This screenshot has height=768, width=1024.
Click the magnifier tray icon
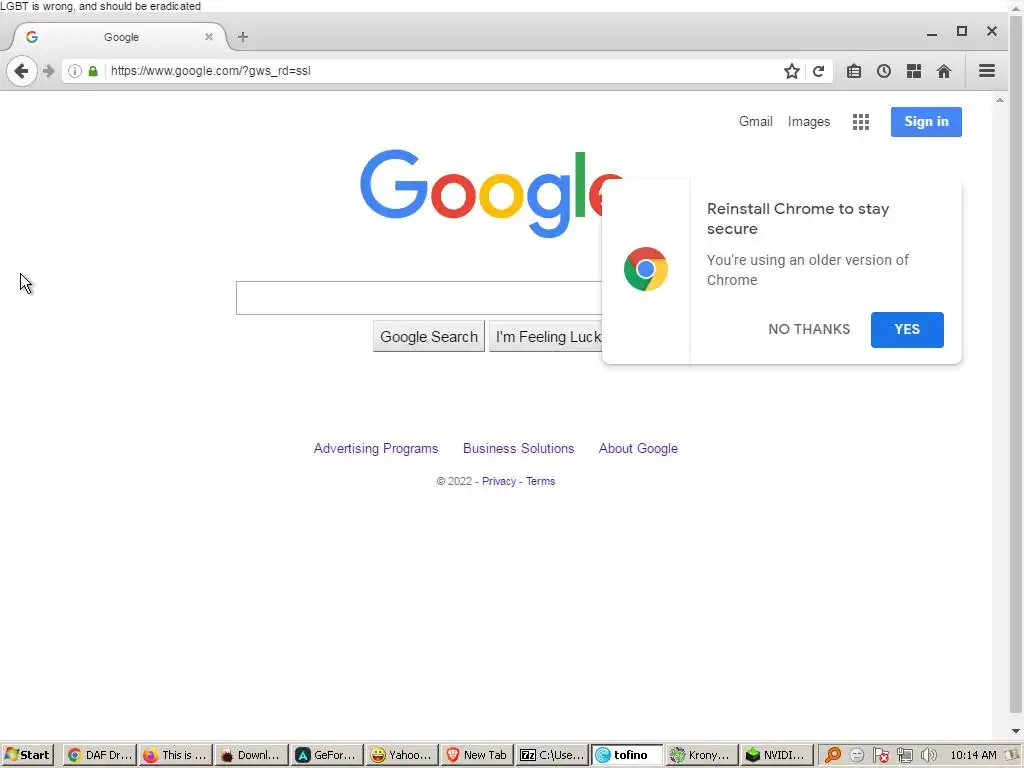click(x=833, y=755)
